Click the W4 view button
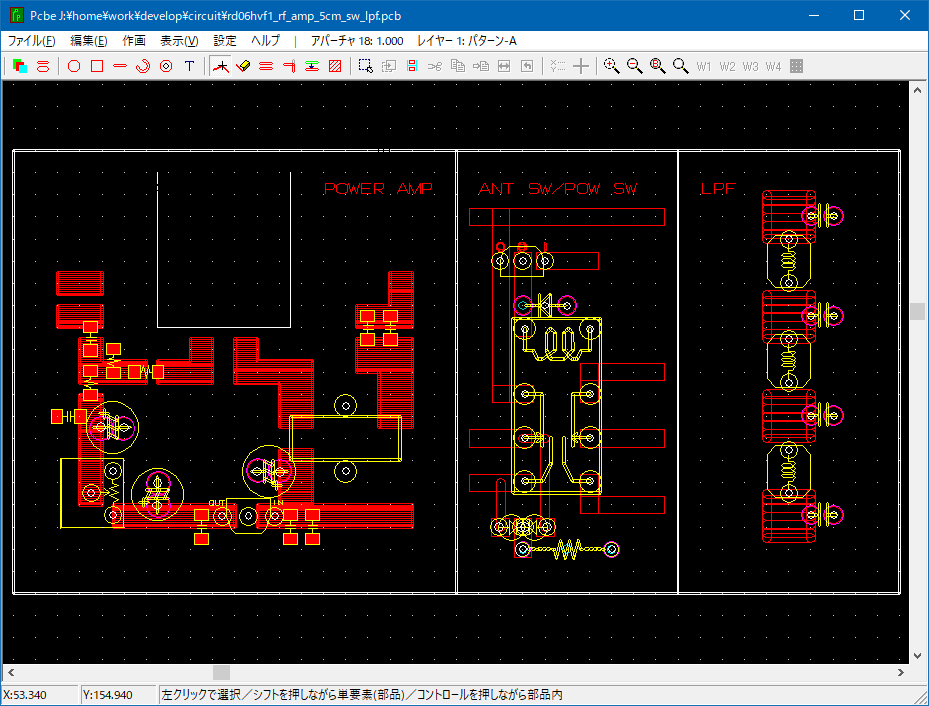 click(x=773, y=66)
